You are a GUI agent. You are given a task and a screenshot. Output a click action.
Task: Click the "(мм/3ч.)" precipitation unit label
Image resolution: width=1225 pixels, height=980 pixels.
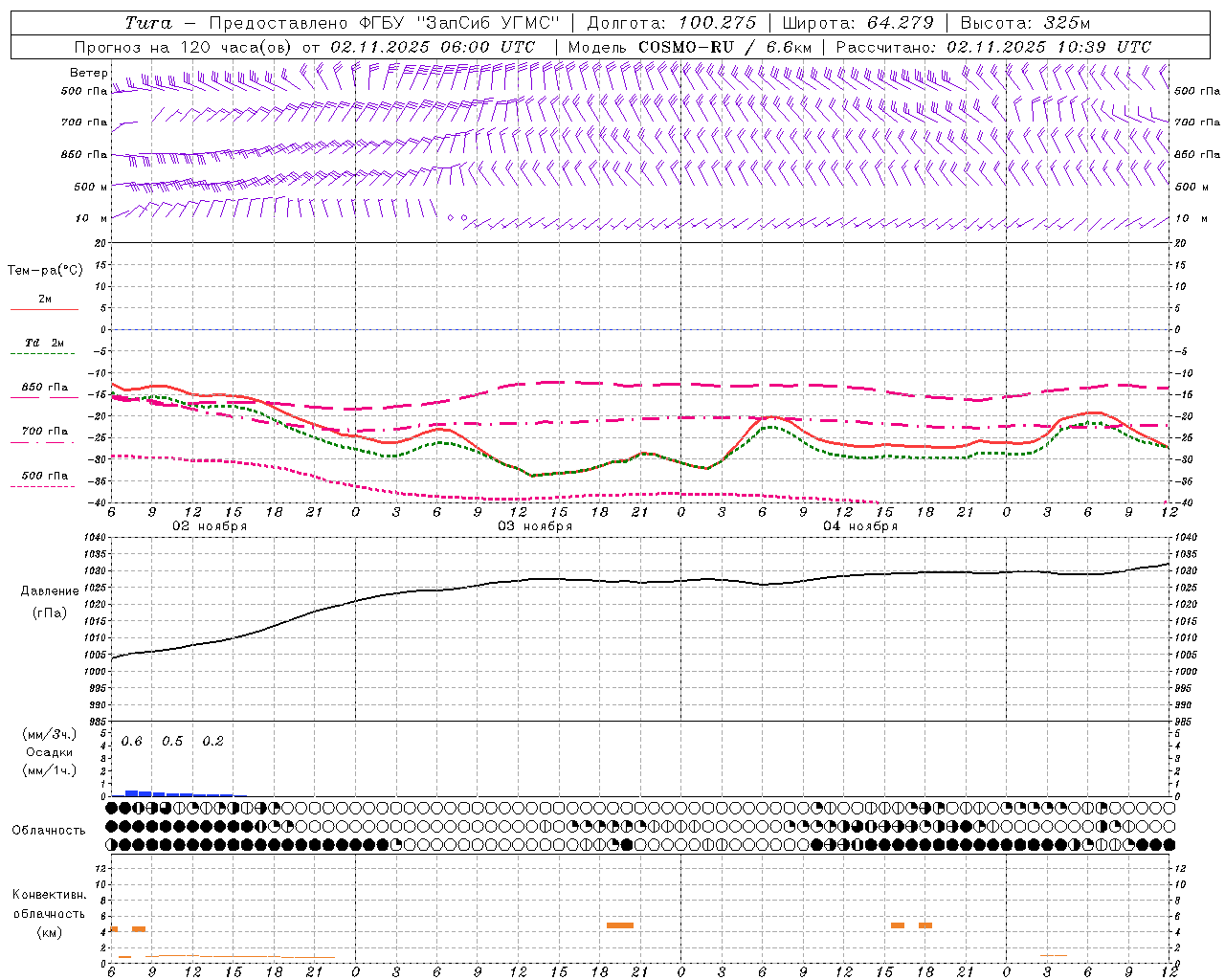tap(50, 735)
